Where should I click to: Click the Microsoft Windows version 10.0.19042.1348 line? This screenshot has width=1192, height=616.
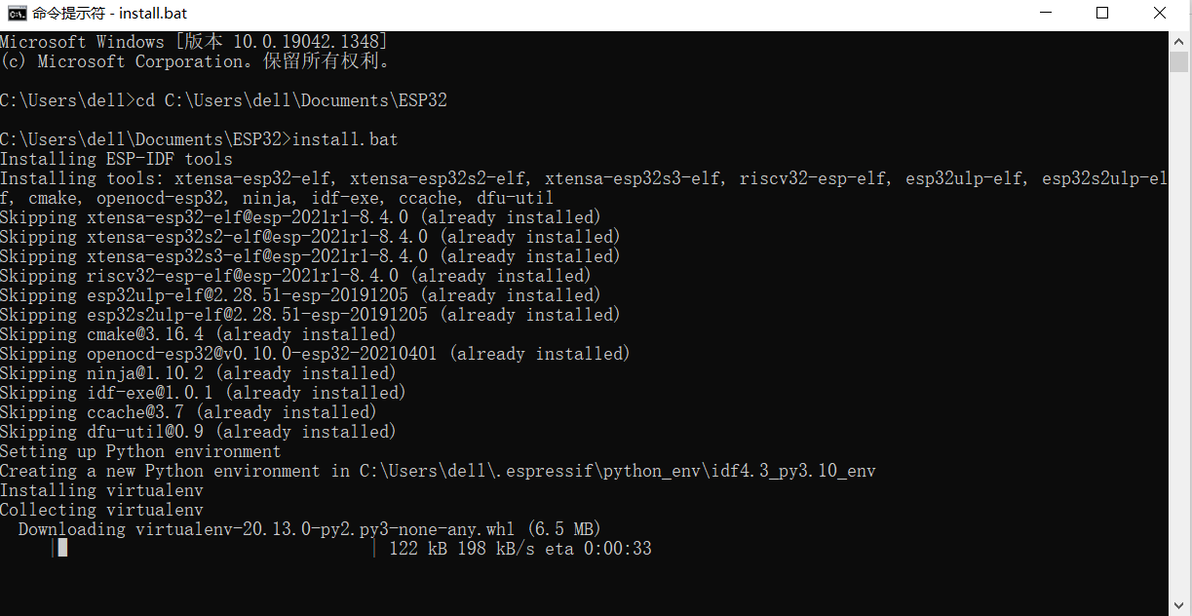coord(194,42)
